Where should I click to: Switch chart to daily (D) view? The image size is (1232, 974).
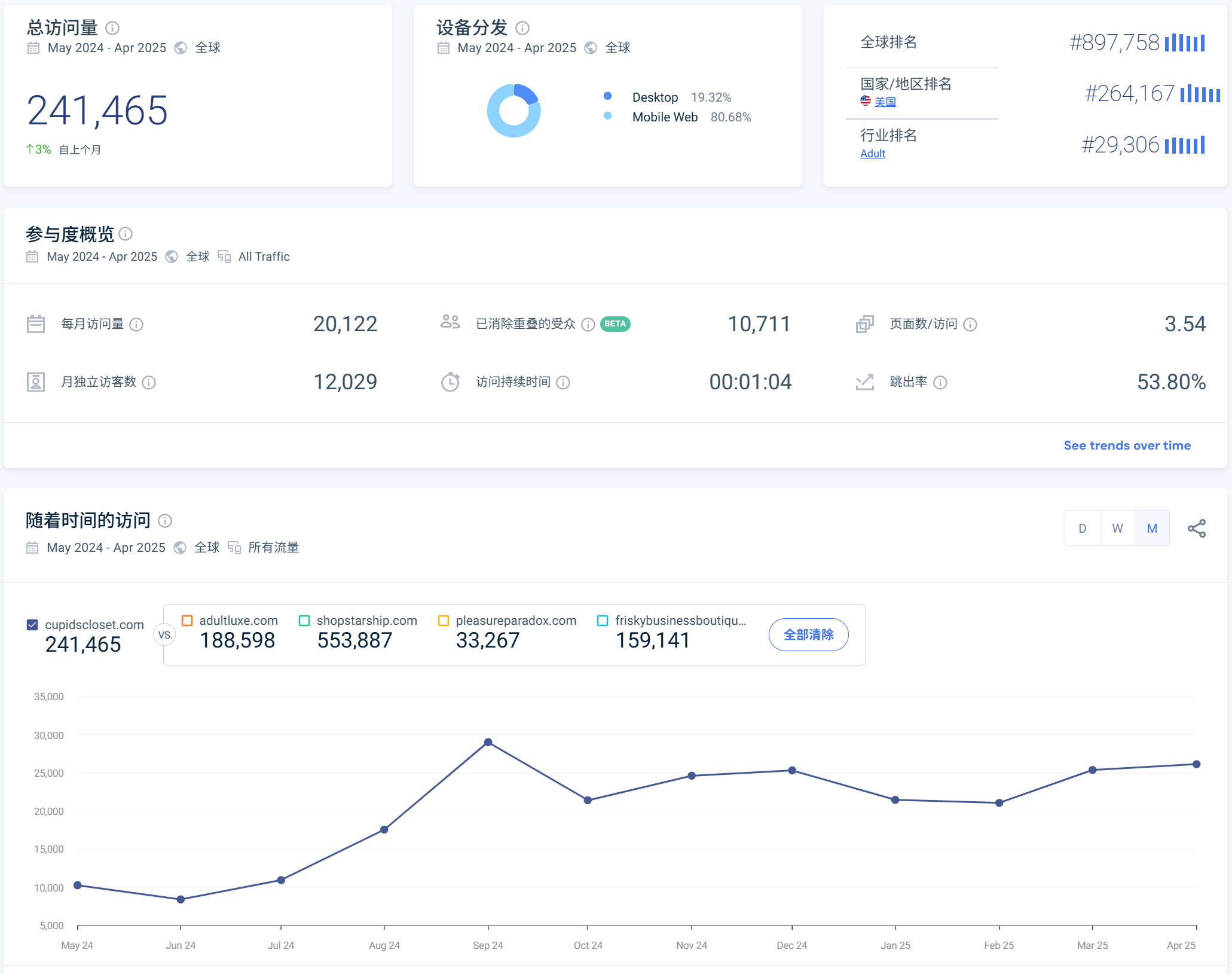click(1083, 529)
